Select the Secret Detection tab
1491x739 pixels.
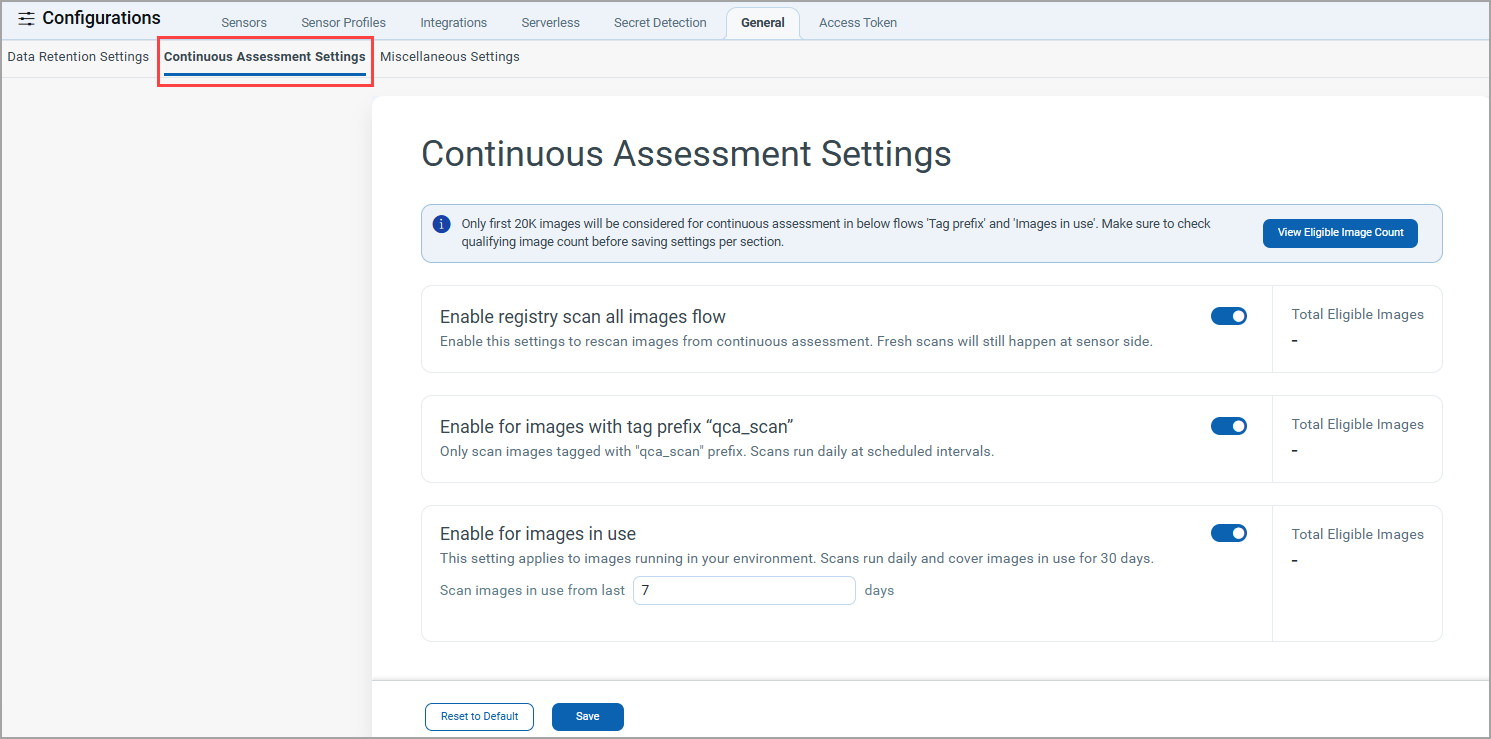pos(660,23)
